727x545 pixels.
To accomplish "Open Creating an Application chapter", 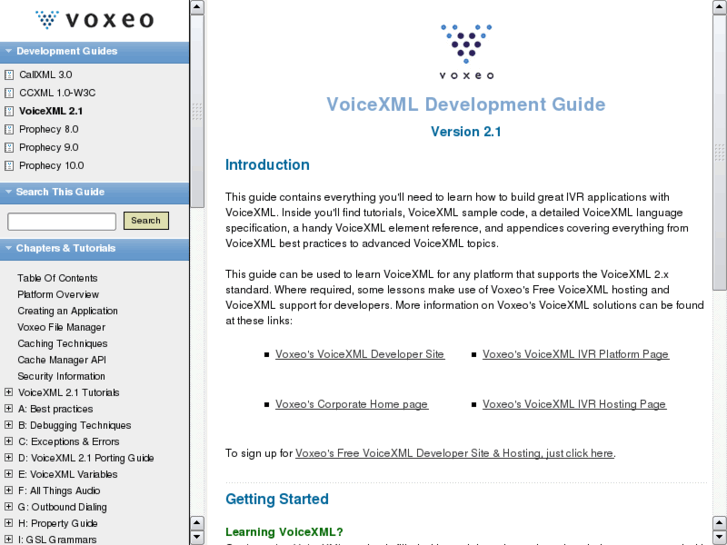I will pyautogui.click(x=68, y=311).
